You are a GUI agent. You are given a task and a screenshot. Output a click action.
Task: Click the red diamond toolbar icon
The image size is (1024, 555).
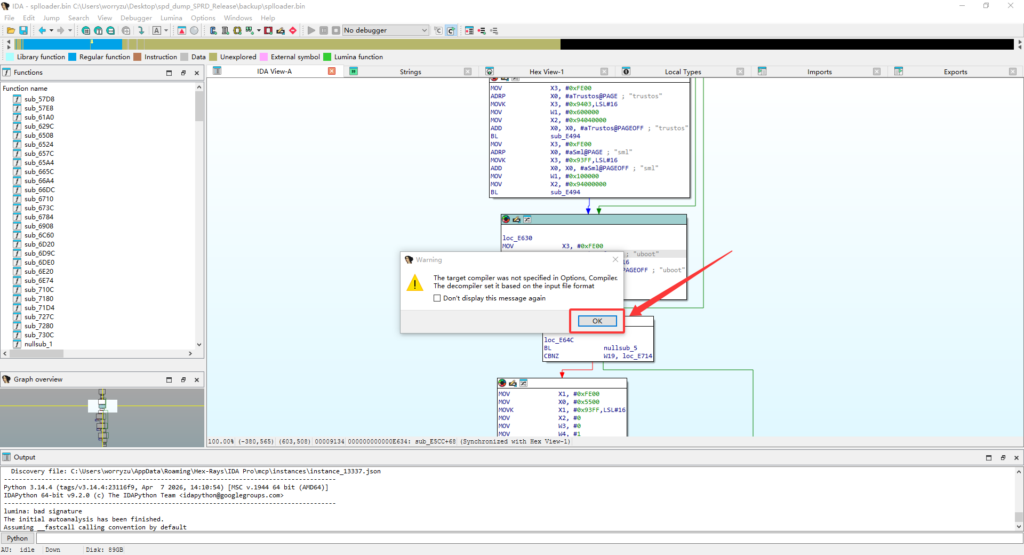click(293, 31)
